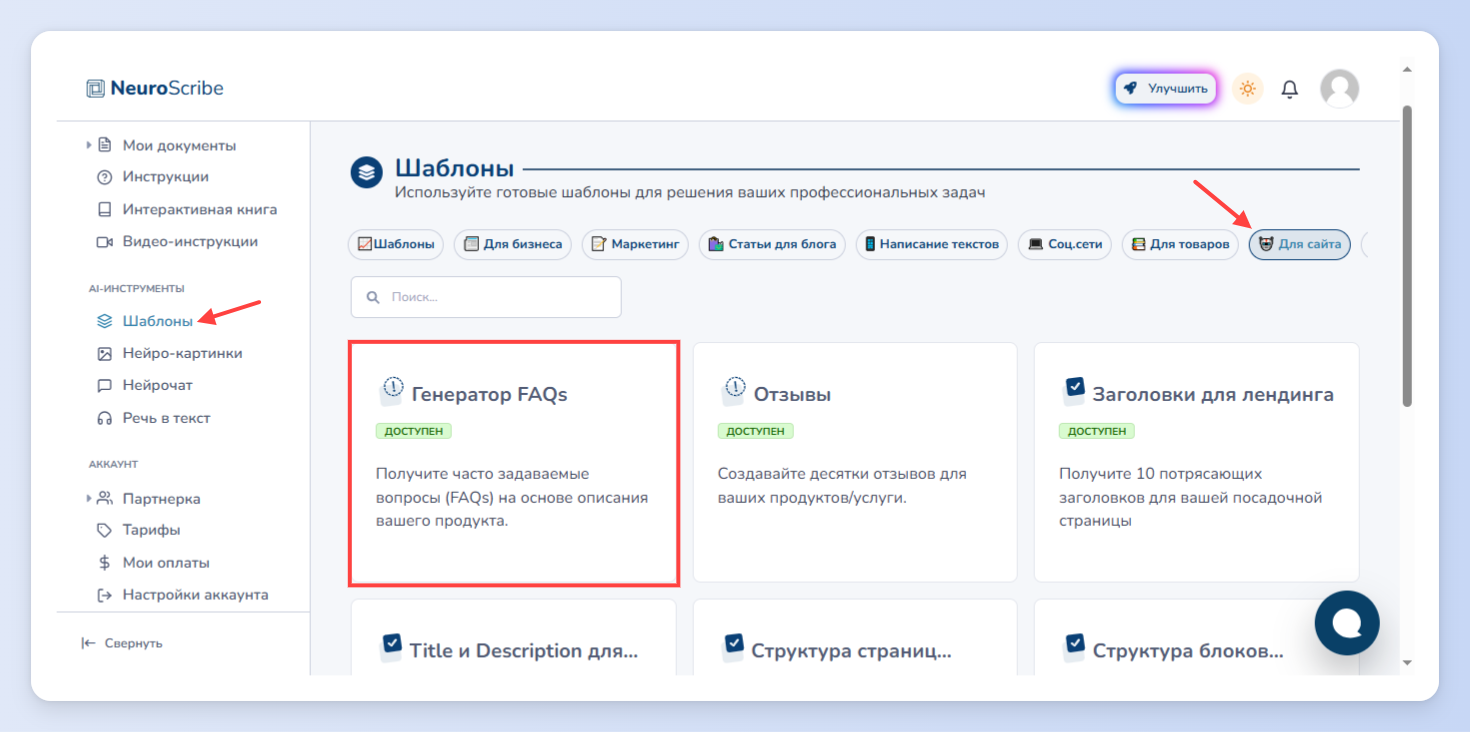
Task: Click the scrollbar down arrow
Action: tap(1407, 662)
